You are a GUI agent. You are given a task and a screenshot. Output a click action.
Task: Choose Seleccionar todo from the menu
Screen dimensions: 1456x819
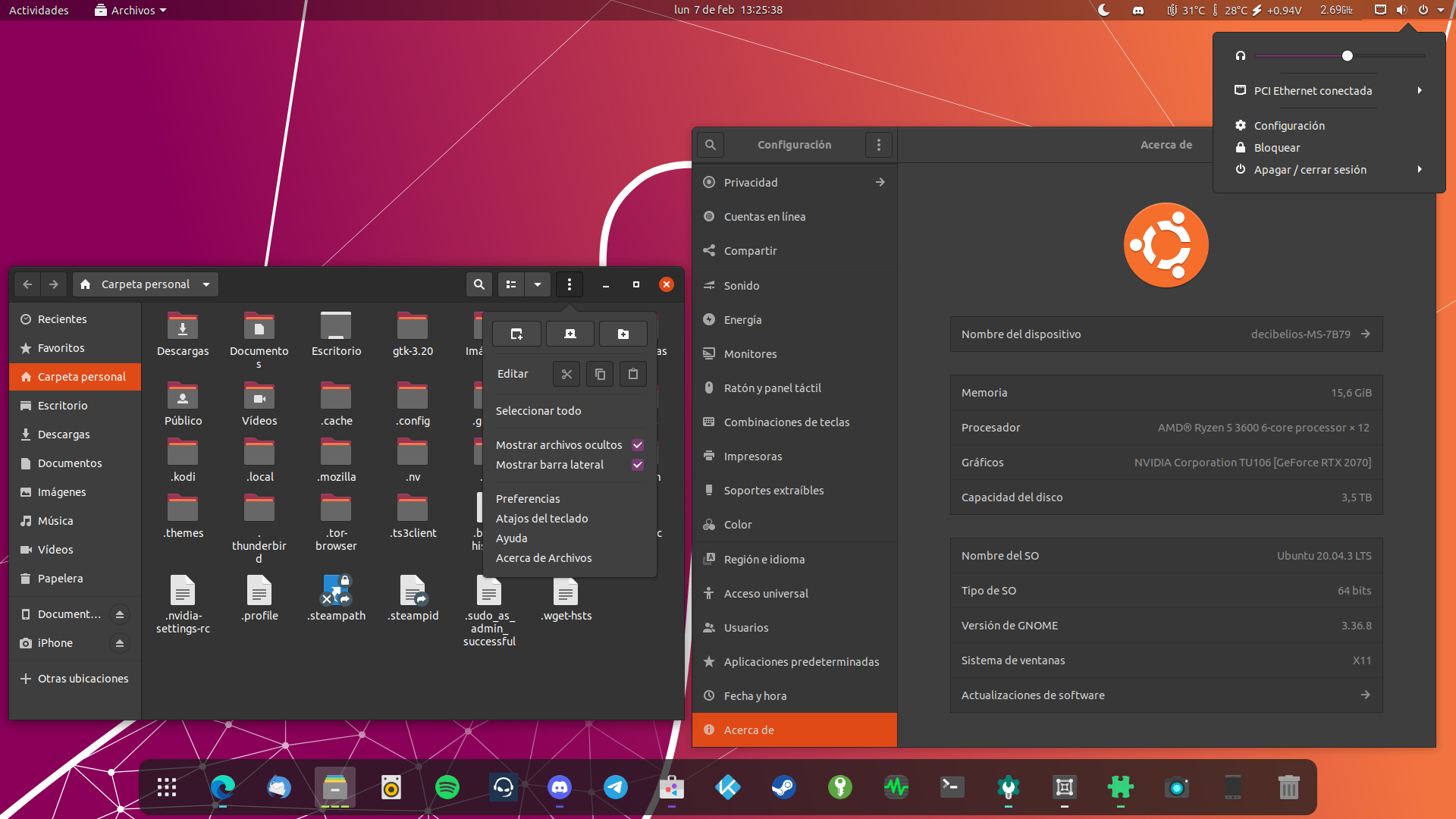click(x=538, y=411)
